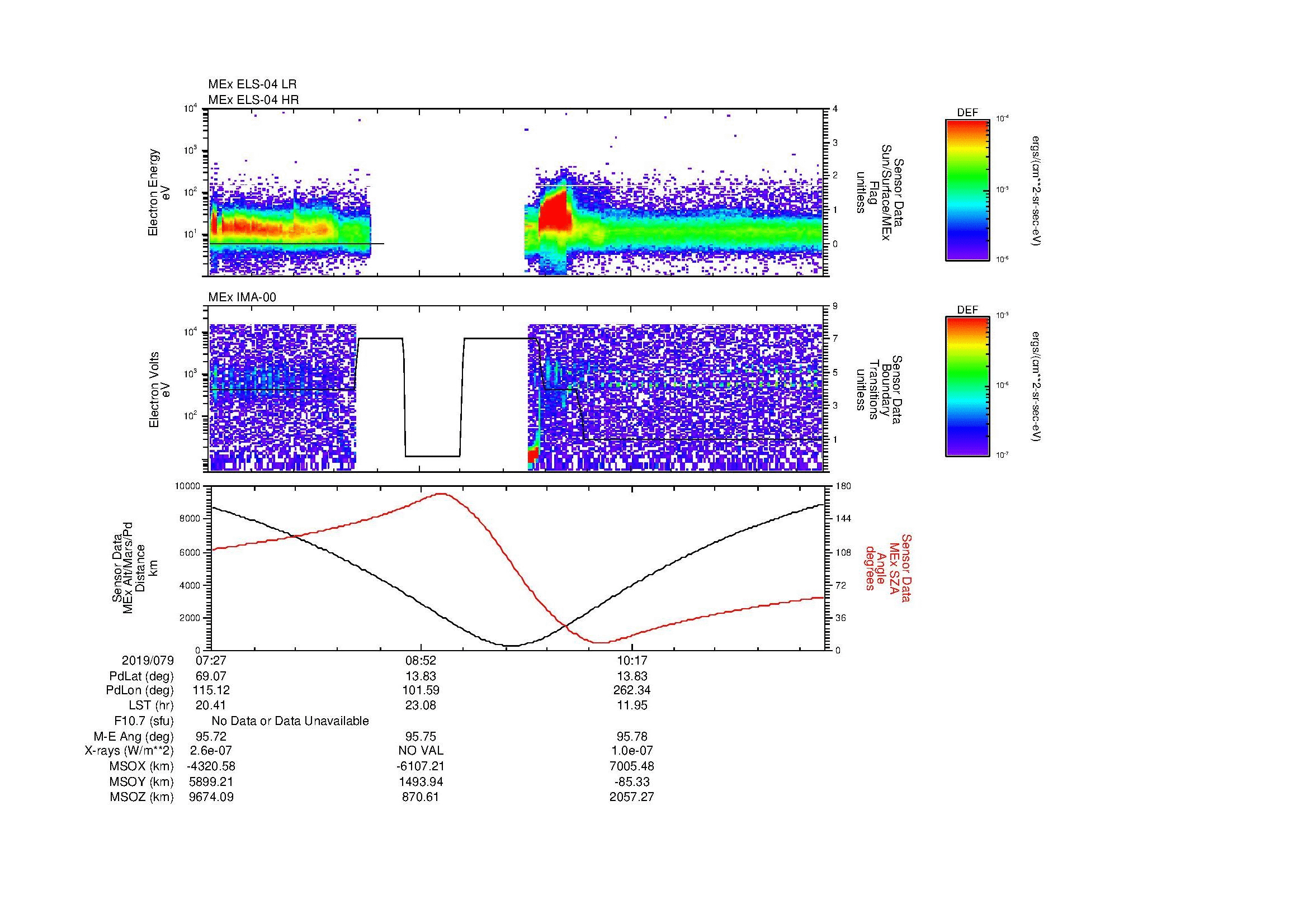The height and width of the screenshot is (924, 1308).
Task: Click the red SZA curve peak
Action: [442, 494]
